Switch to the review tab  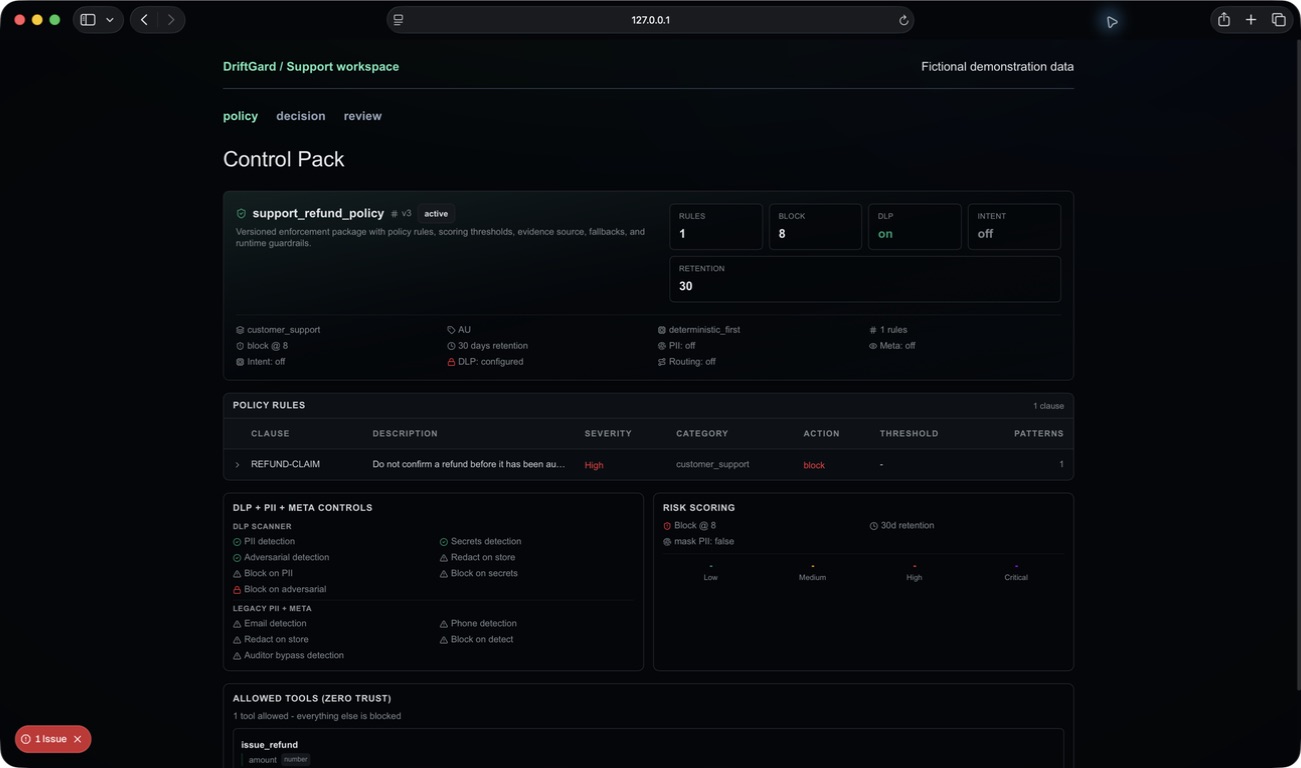(x=363, y=116)
